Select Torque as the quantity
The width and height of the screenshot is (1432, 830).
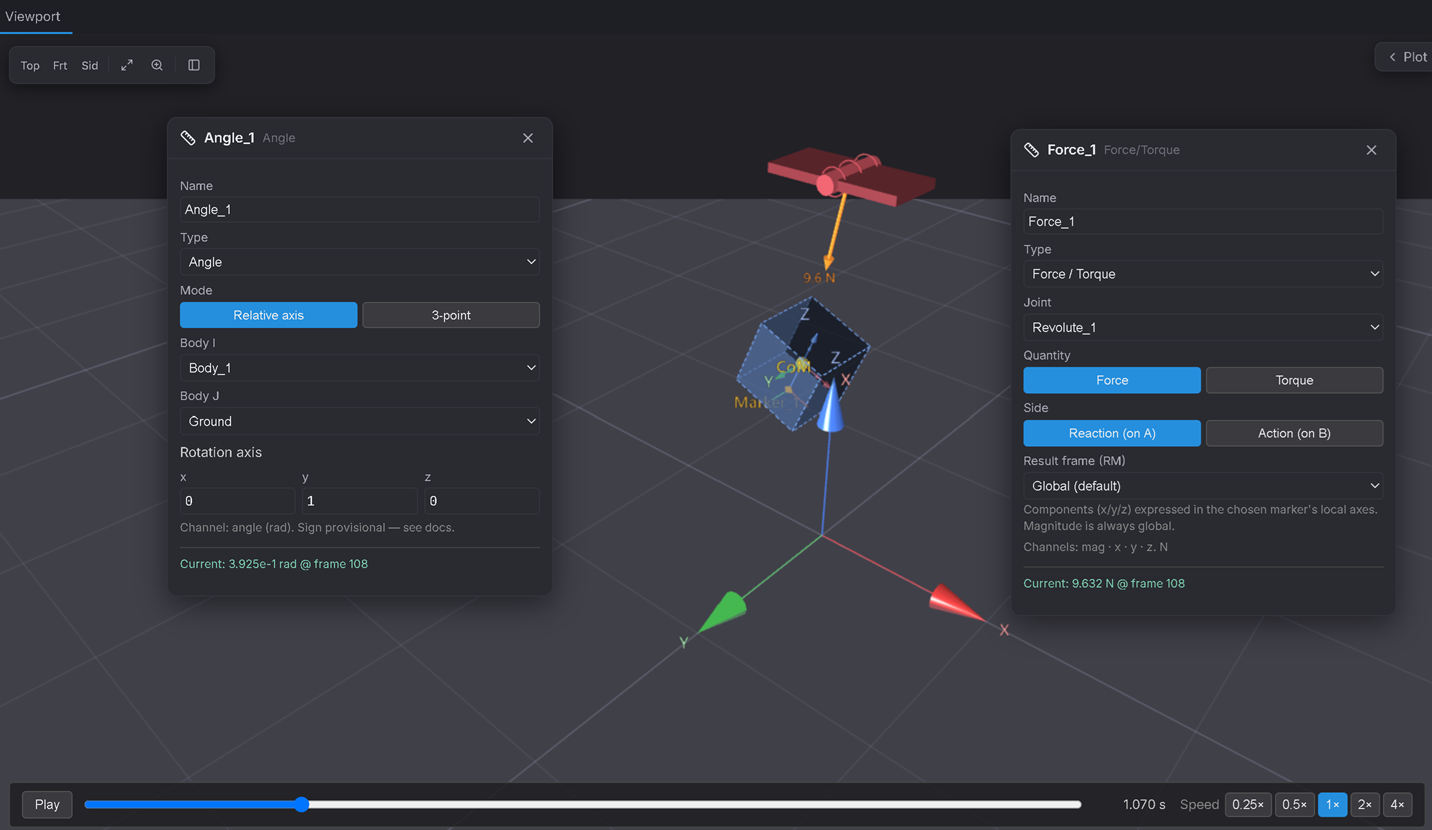[x=1294, y=380]
